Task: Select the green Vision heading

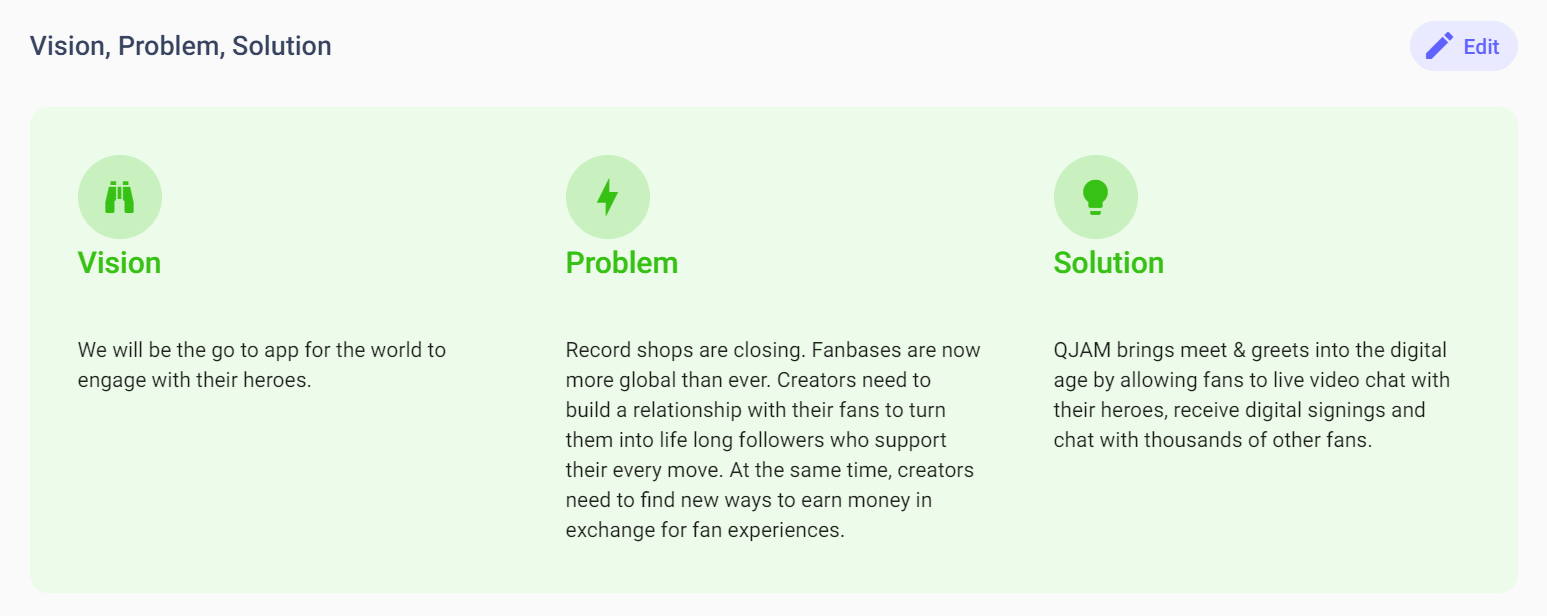Action: tap(119, 263)
